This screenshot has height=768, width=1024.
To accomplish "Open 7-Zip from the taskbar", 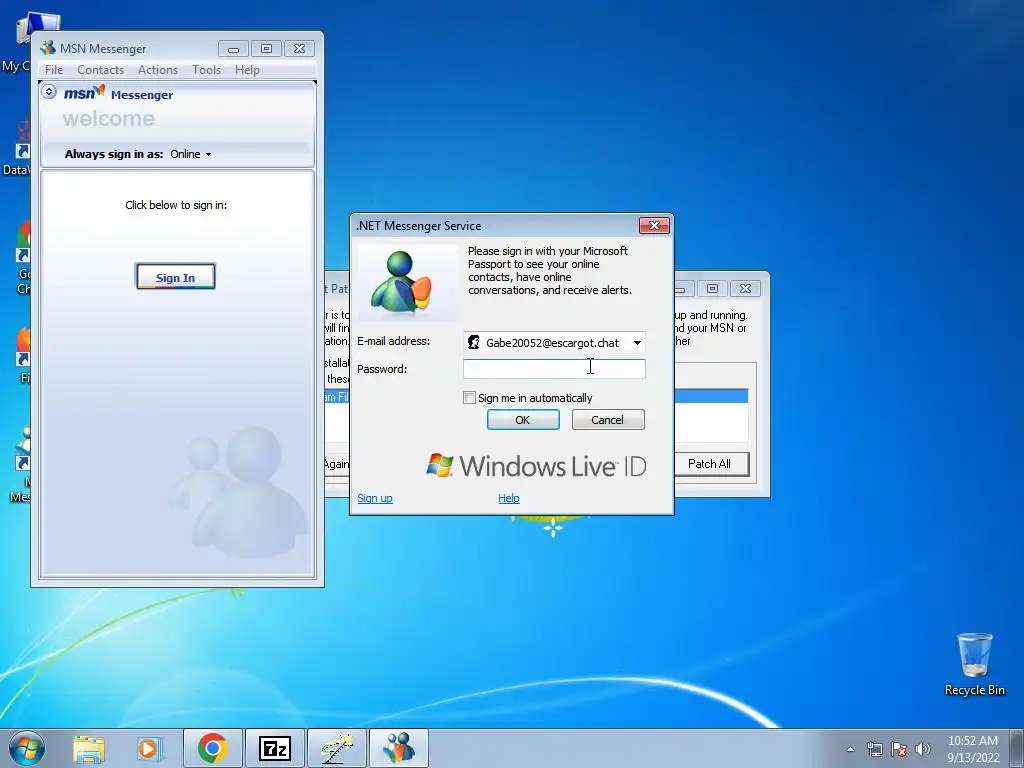I will click(274, 748).
